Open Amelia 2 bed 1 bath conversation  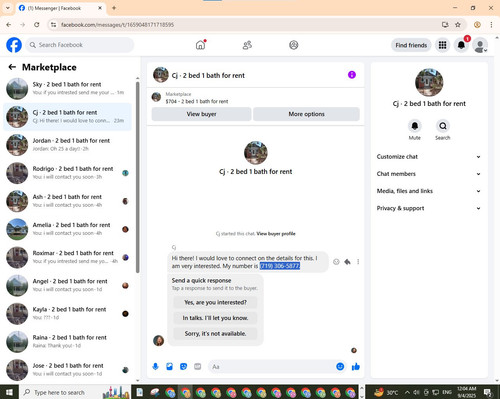[x=67, y=229]
